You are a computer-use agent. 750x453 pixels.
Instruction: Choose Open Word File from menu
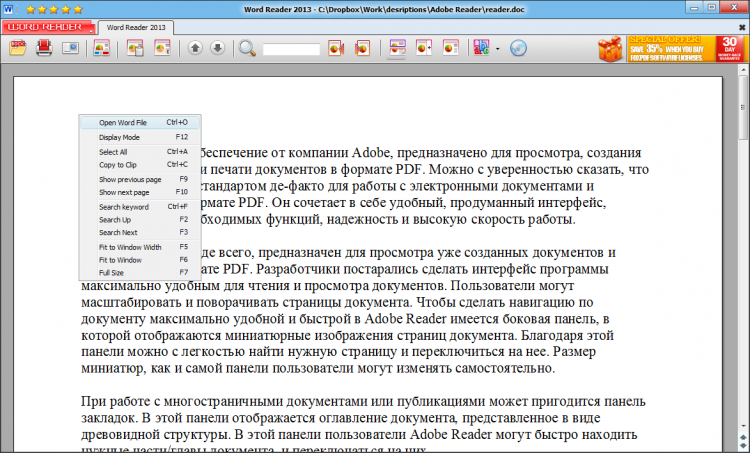(x=140, y=122)
